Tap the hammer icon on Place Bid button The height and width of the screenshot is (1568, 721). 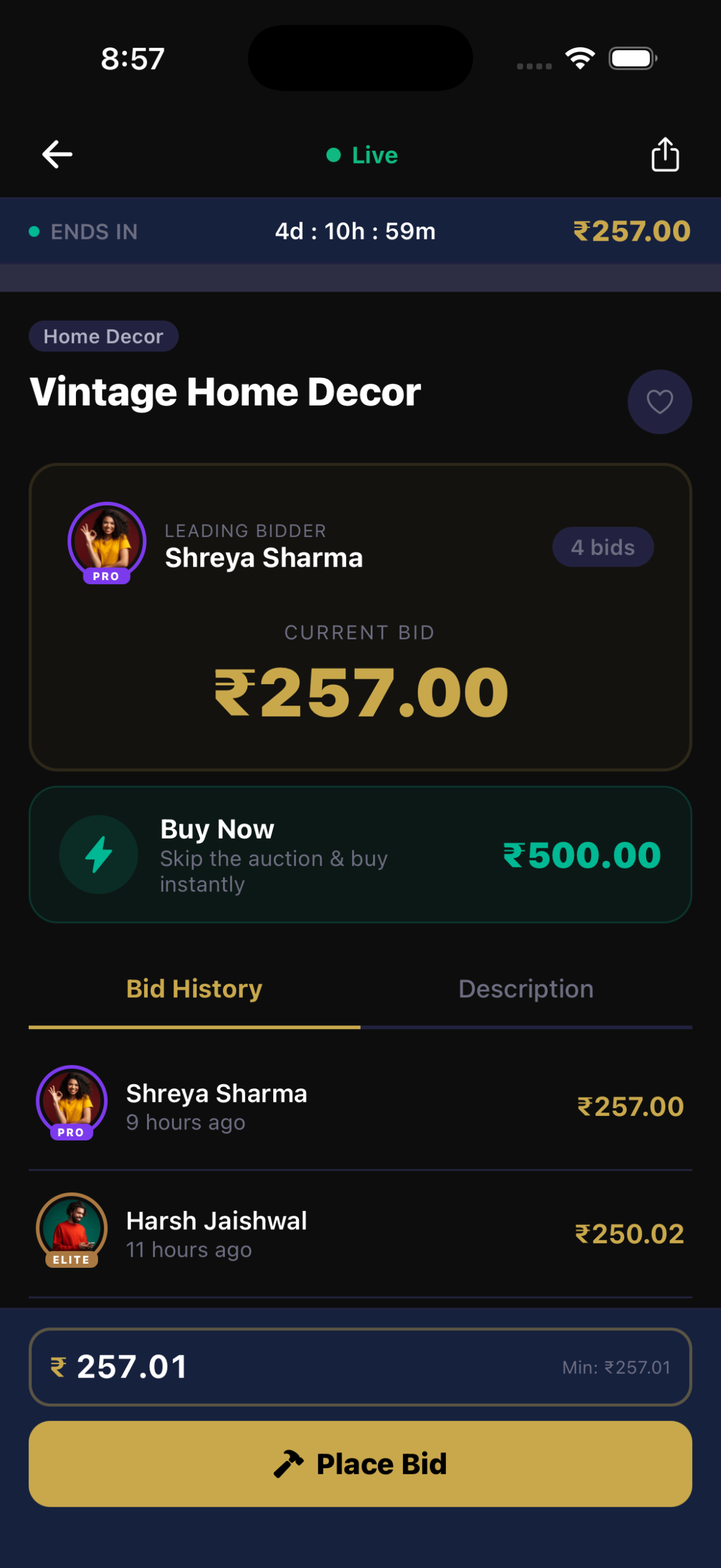tap(288, 1464)
